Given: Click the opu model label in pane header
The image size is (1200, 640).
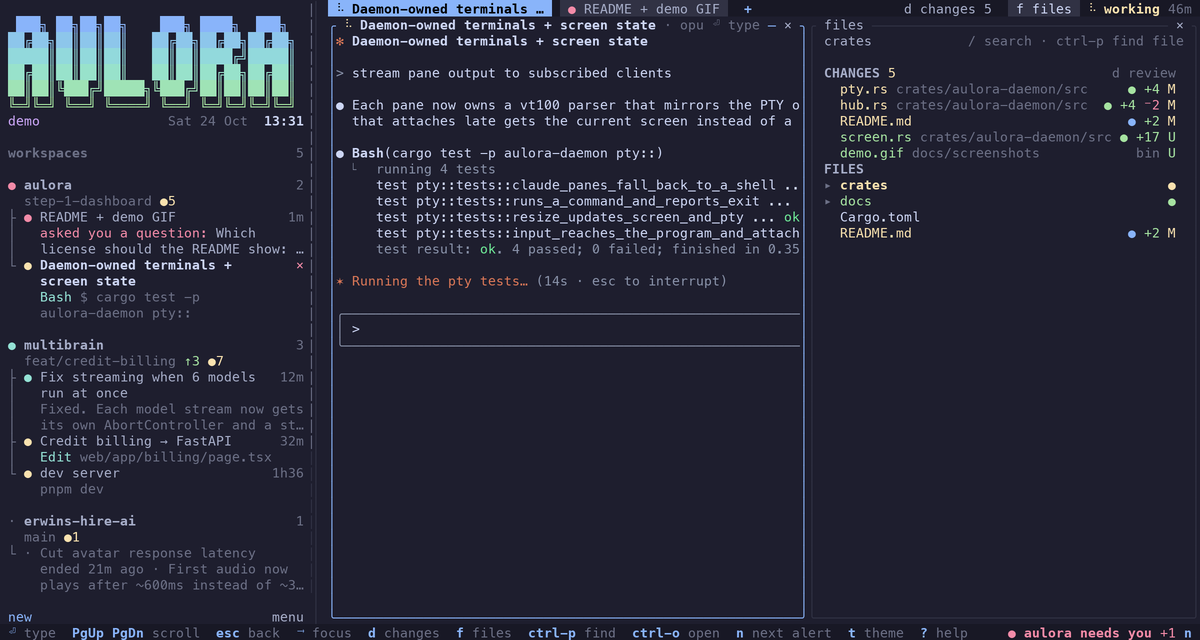Looking at the screenshot, I should point(692,25).
